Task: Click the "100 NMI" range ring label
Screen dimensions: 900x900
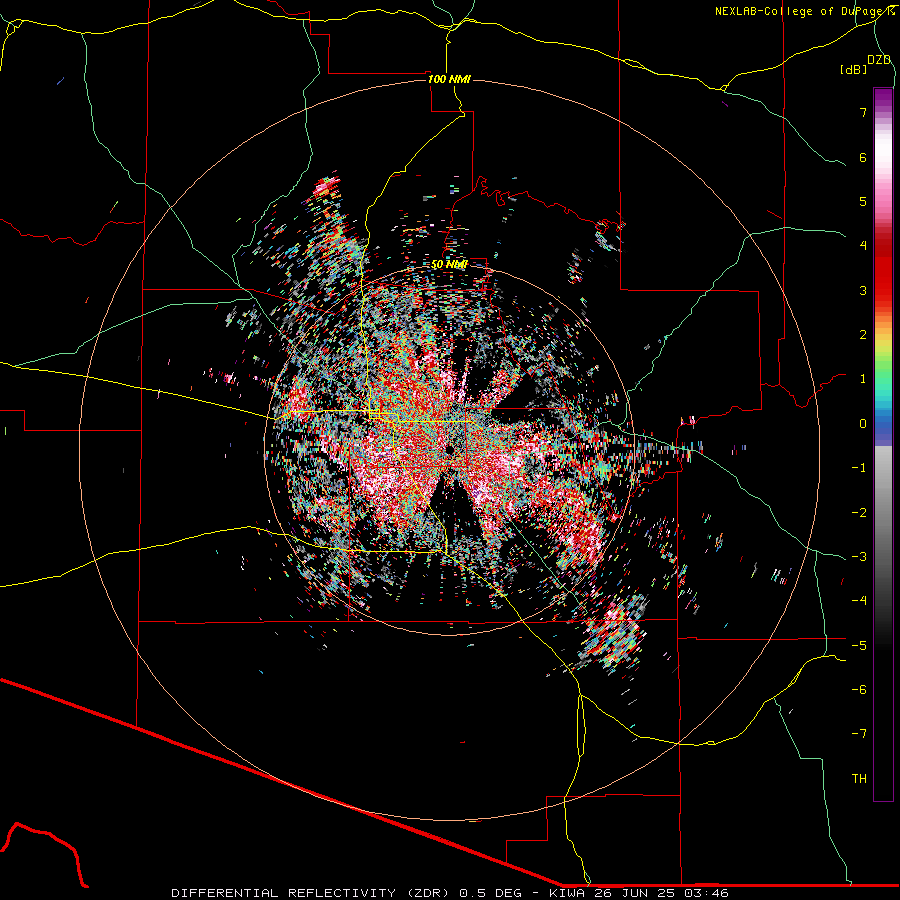Action: [449, 79]
